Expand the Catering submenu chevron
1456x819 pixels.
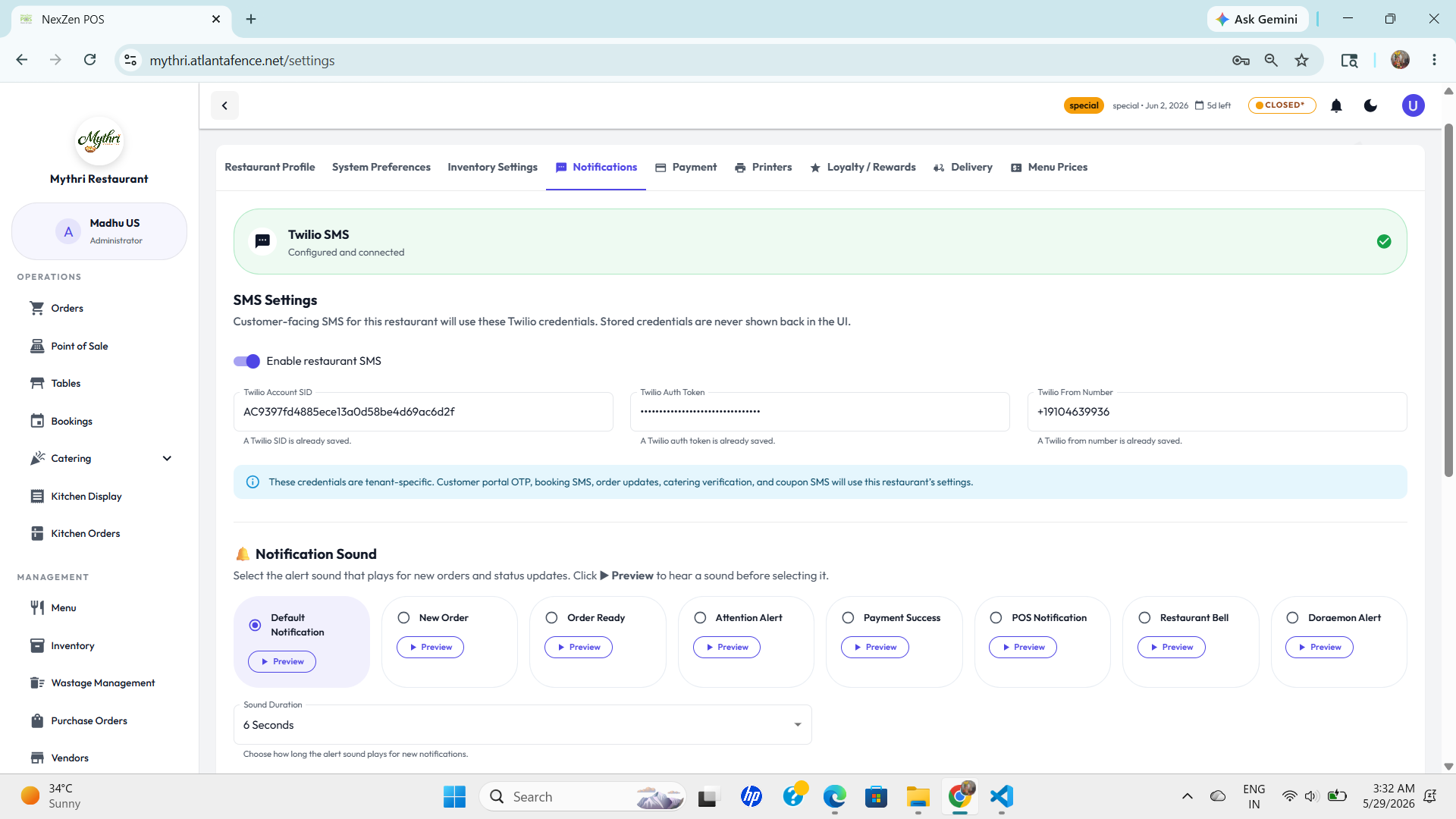pos(167,458)
